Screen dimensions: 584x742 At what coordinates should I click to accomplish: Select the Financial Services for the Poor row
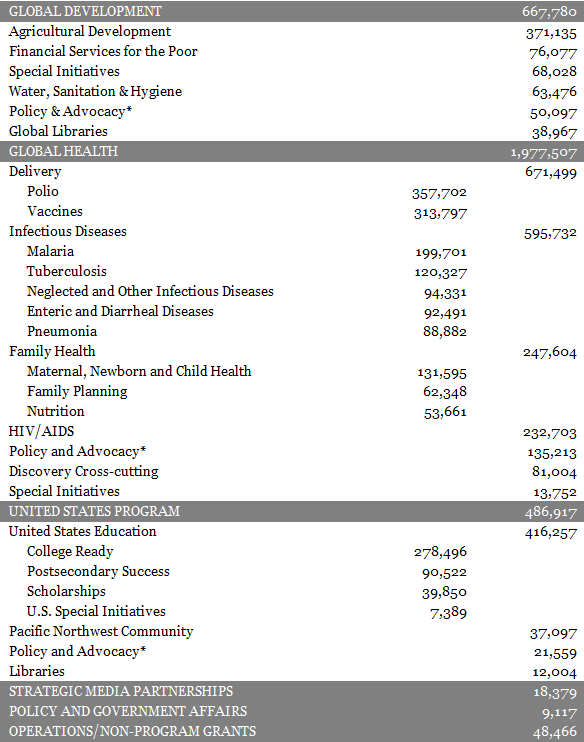[292, 51]
